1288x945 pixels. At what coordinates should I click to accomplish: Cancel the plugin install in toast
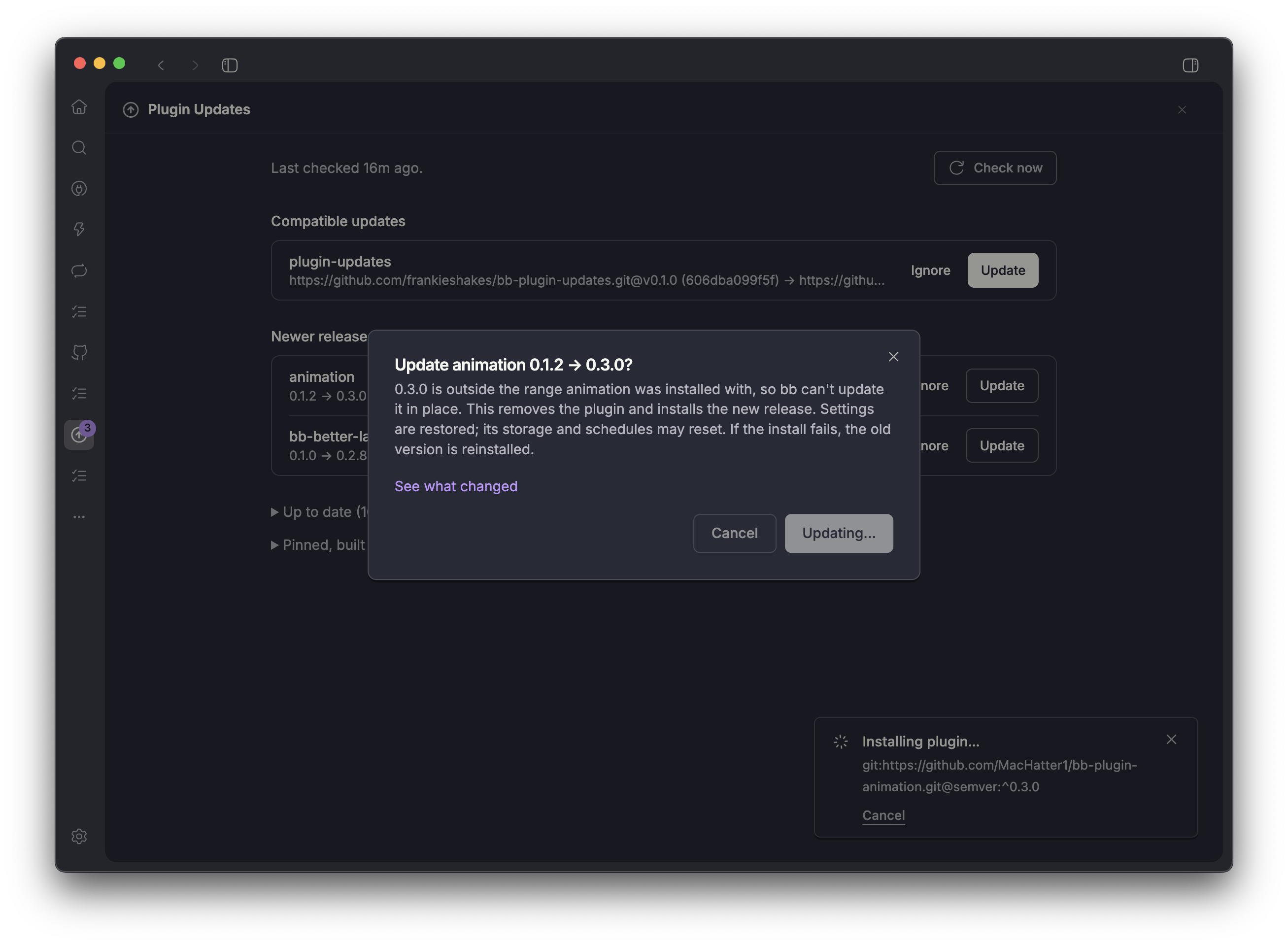click(883, 815)
